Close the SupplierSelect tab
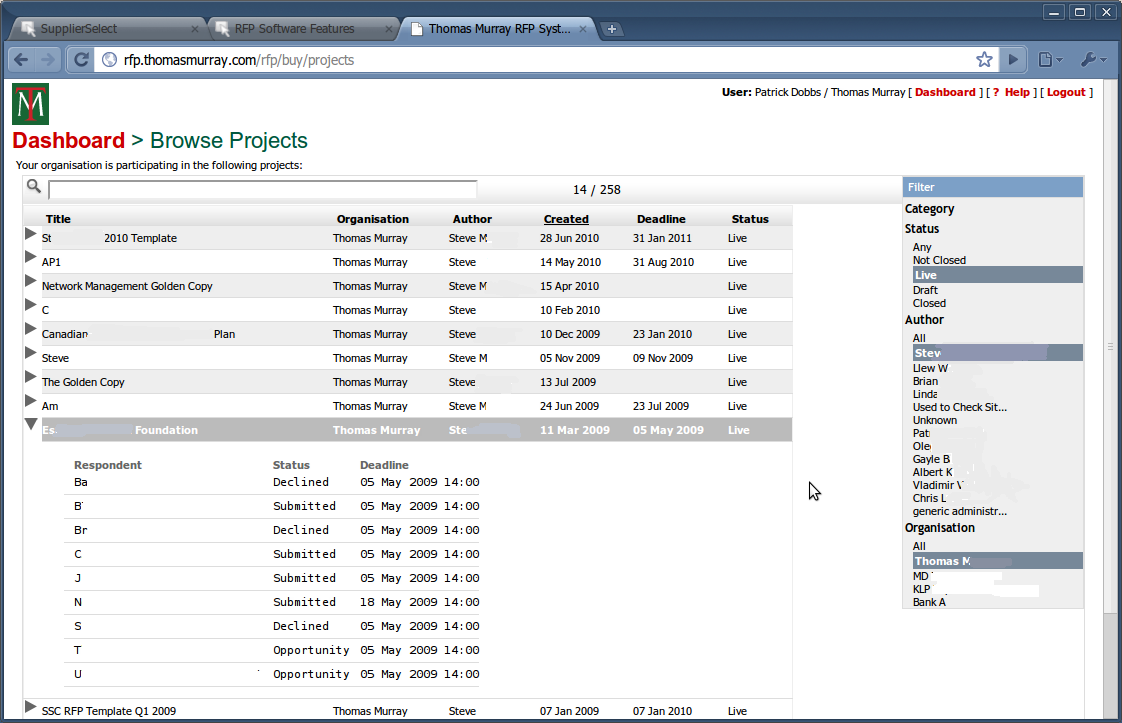1122x723 pixels. [195, 29]
